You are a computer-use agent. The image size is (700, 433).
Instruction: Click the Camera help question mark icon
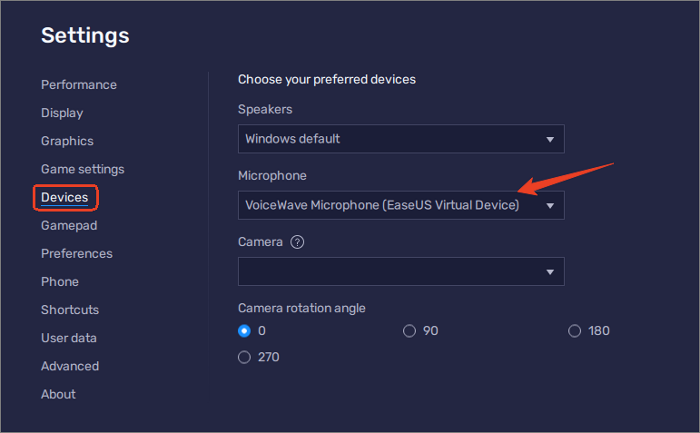click(297, 242)
